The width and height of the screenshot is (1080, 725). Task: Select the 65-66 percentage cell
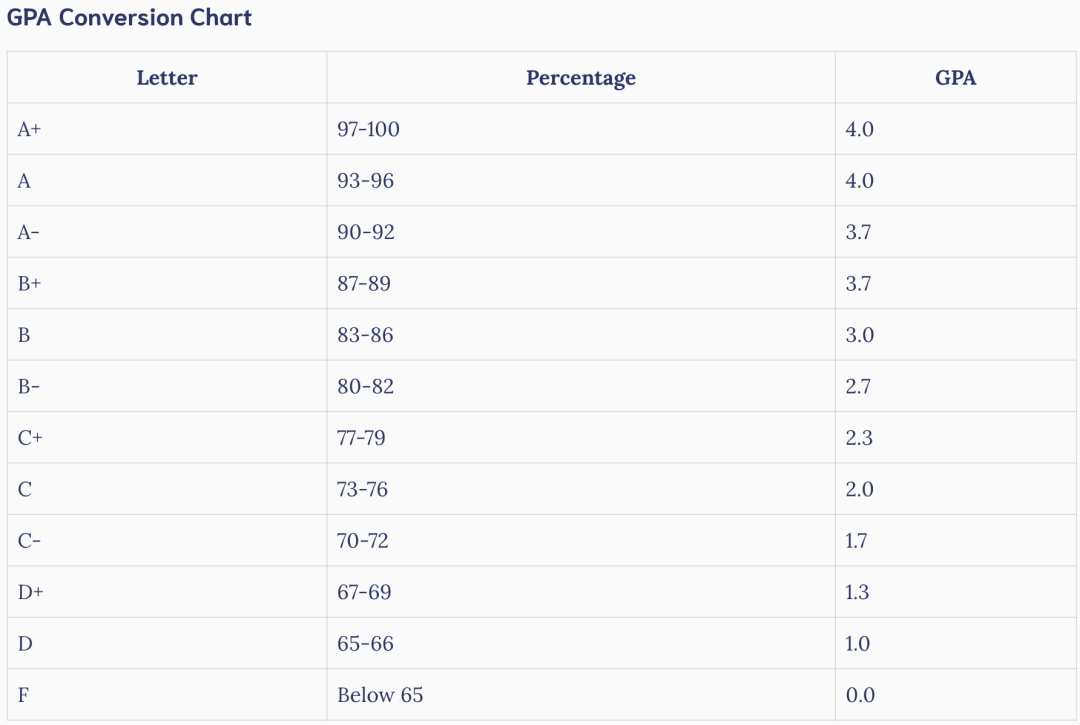click(365, 644)
